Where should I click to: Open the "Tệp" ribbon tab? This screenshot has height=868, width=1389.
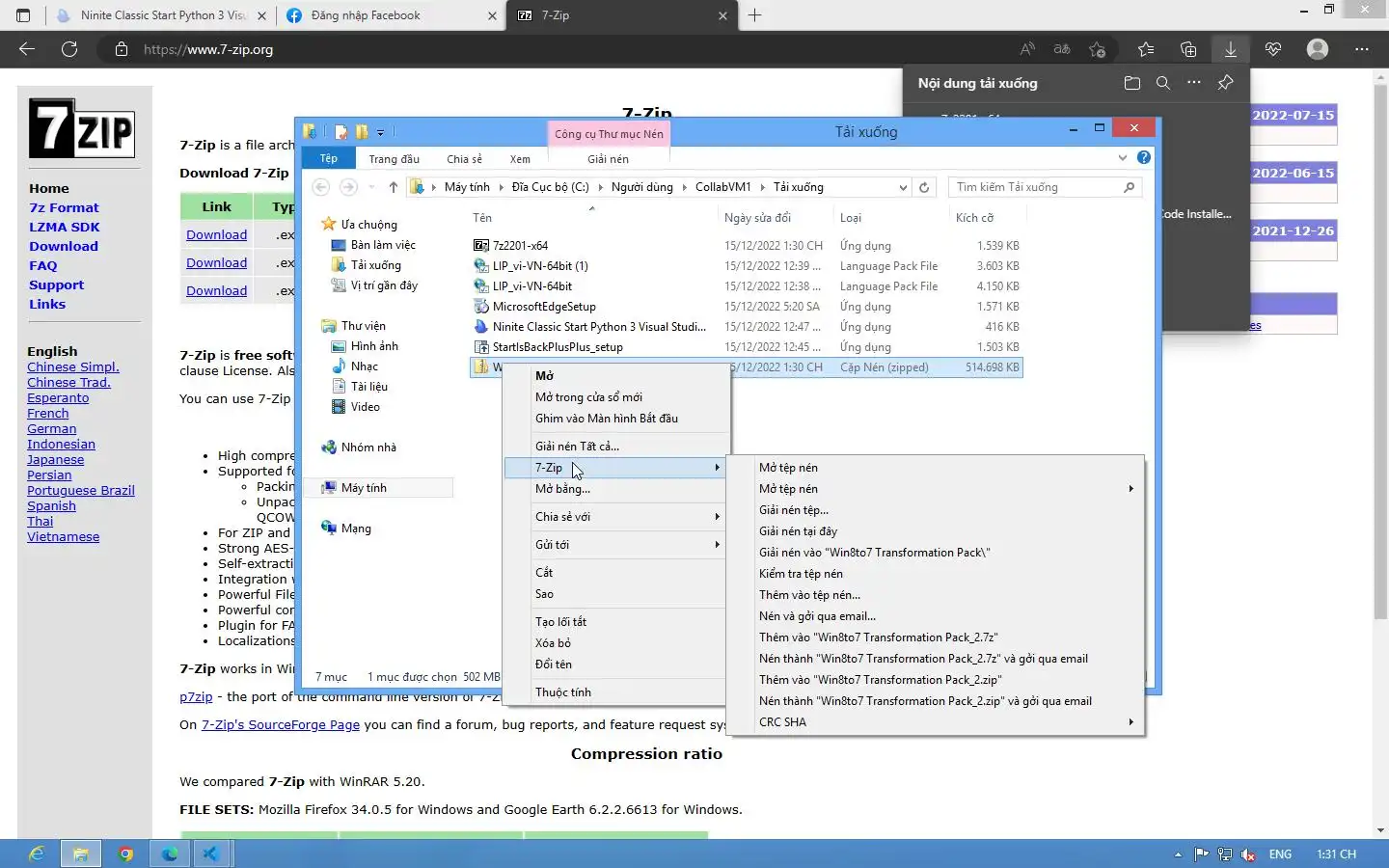point(329,158)
